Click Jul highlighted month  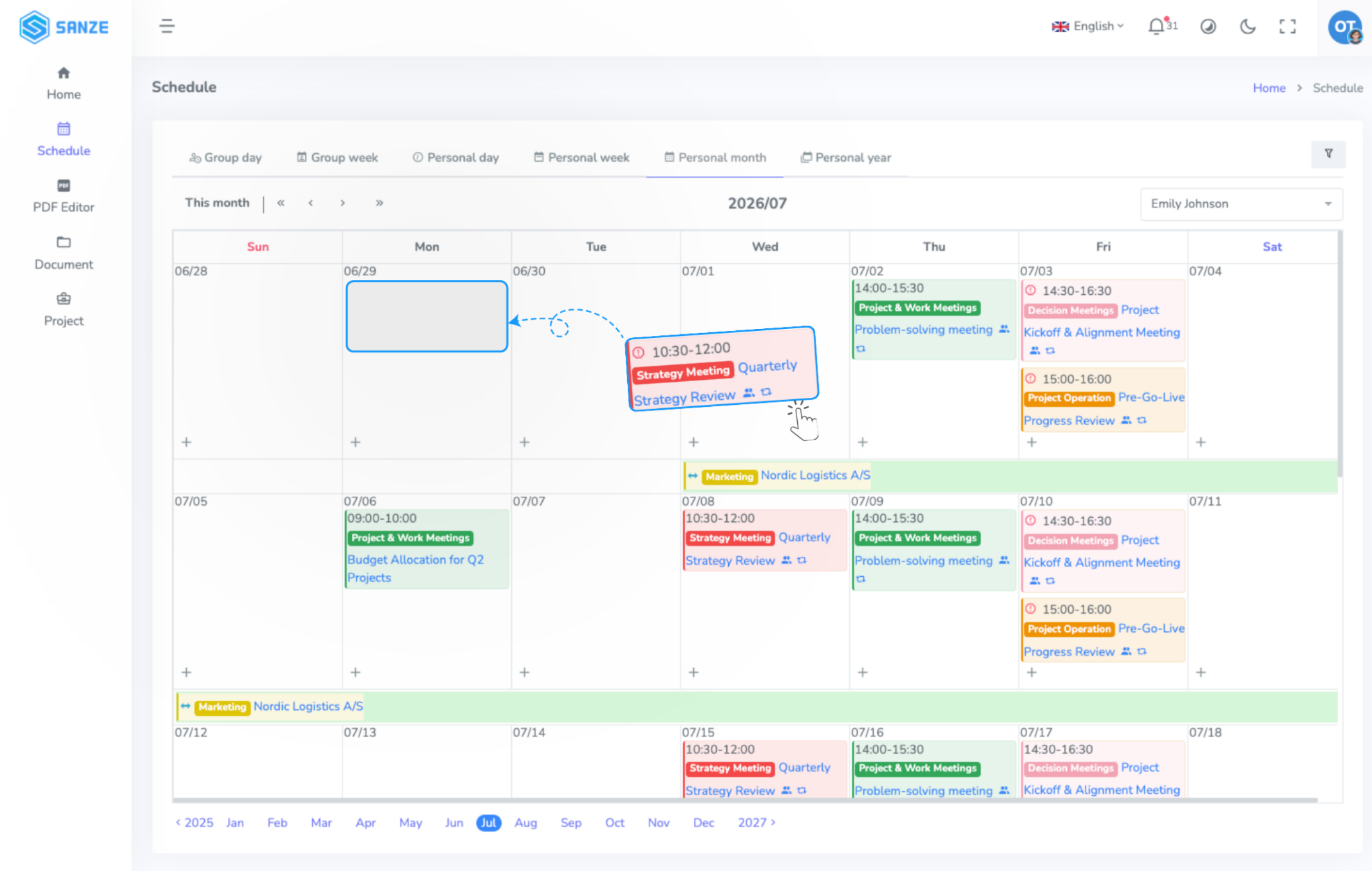[489, 823]
